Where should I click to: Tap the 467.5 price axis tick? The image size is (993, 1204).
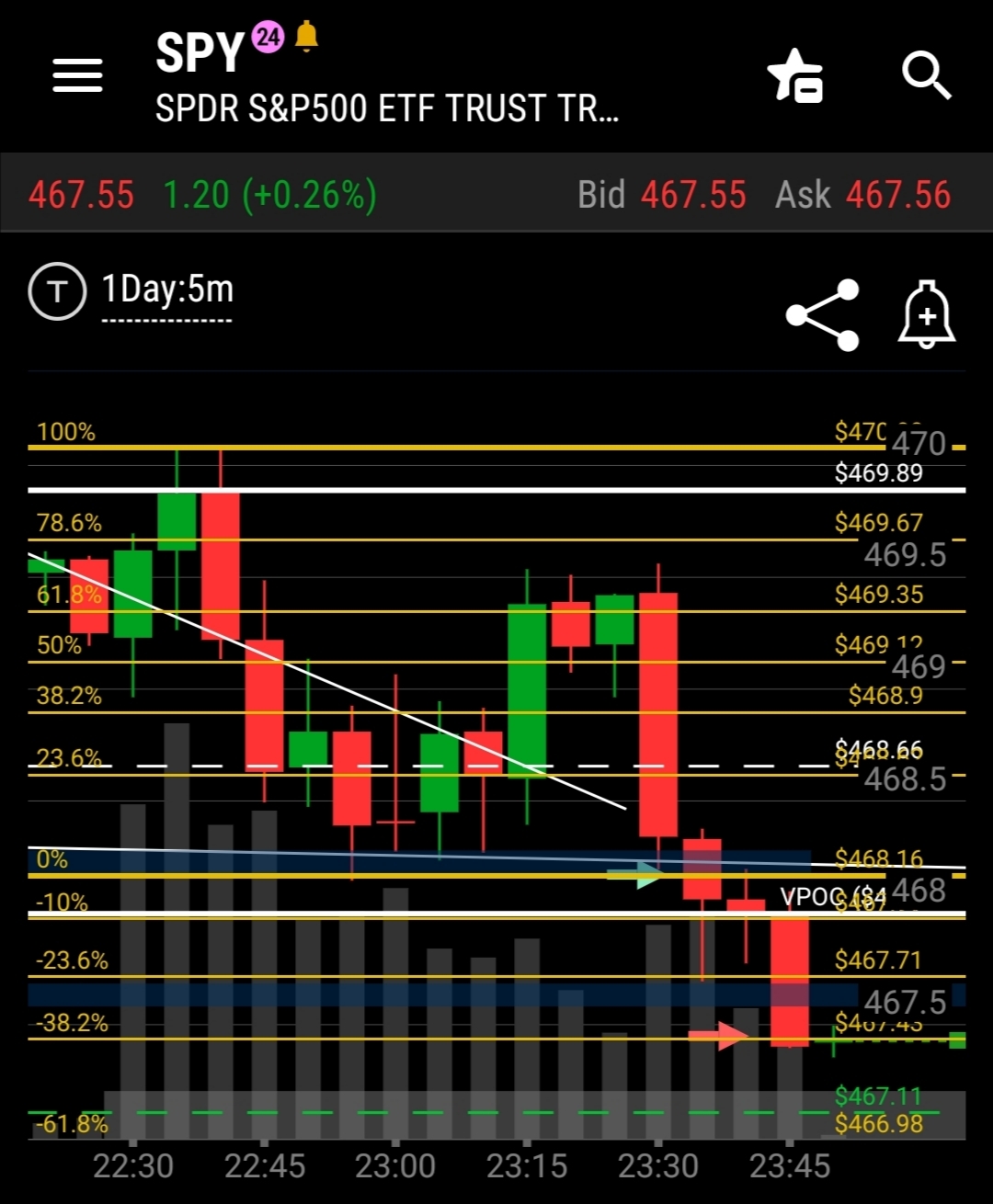(905, 1002)
